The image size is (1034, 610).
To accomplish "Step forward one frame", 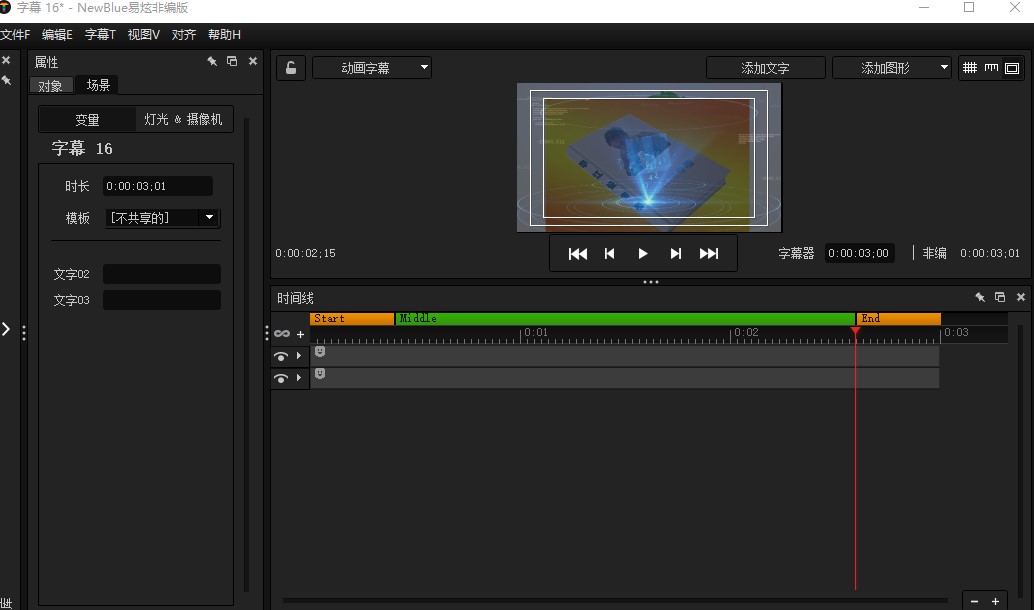I will coord(675,254).
